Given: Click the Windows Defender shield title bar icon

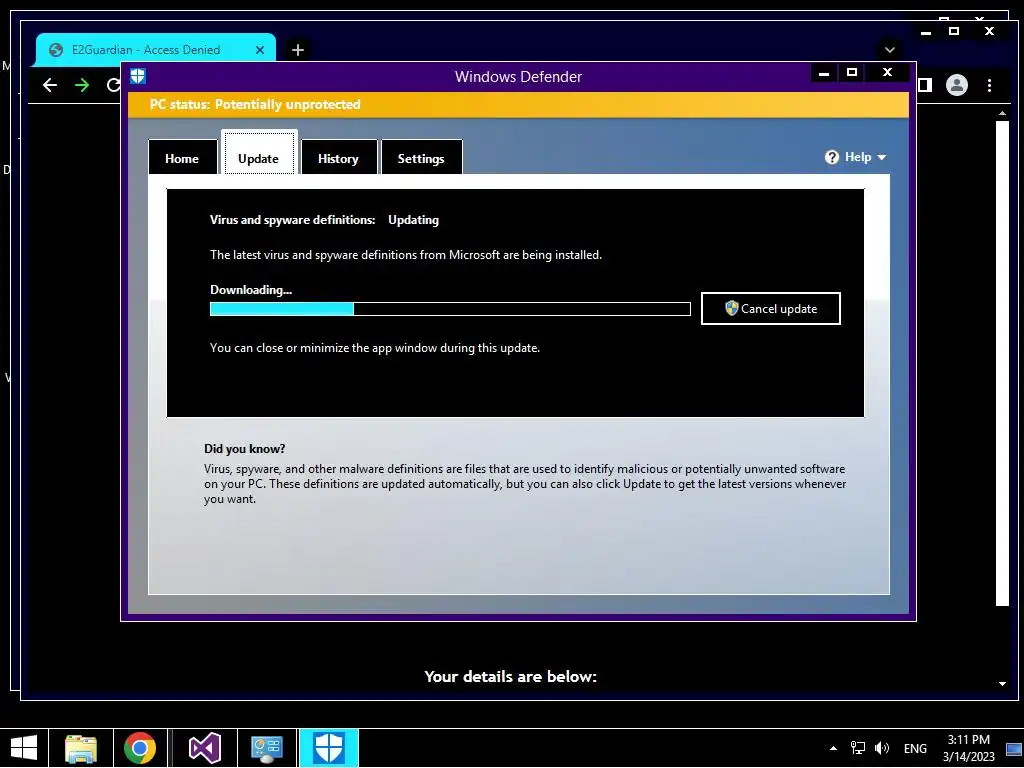Looking at the screenshot, I should pyautogui.click(x=138, y=76).
